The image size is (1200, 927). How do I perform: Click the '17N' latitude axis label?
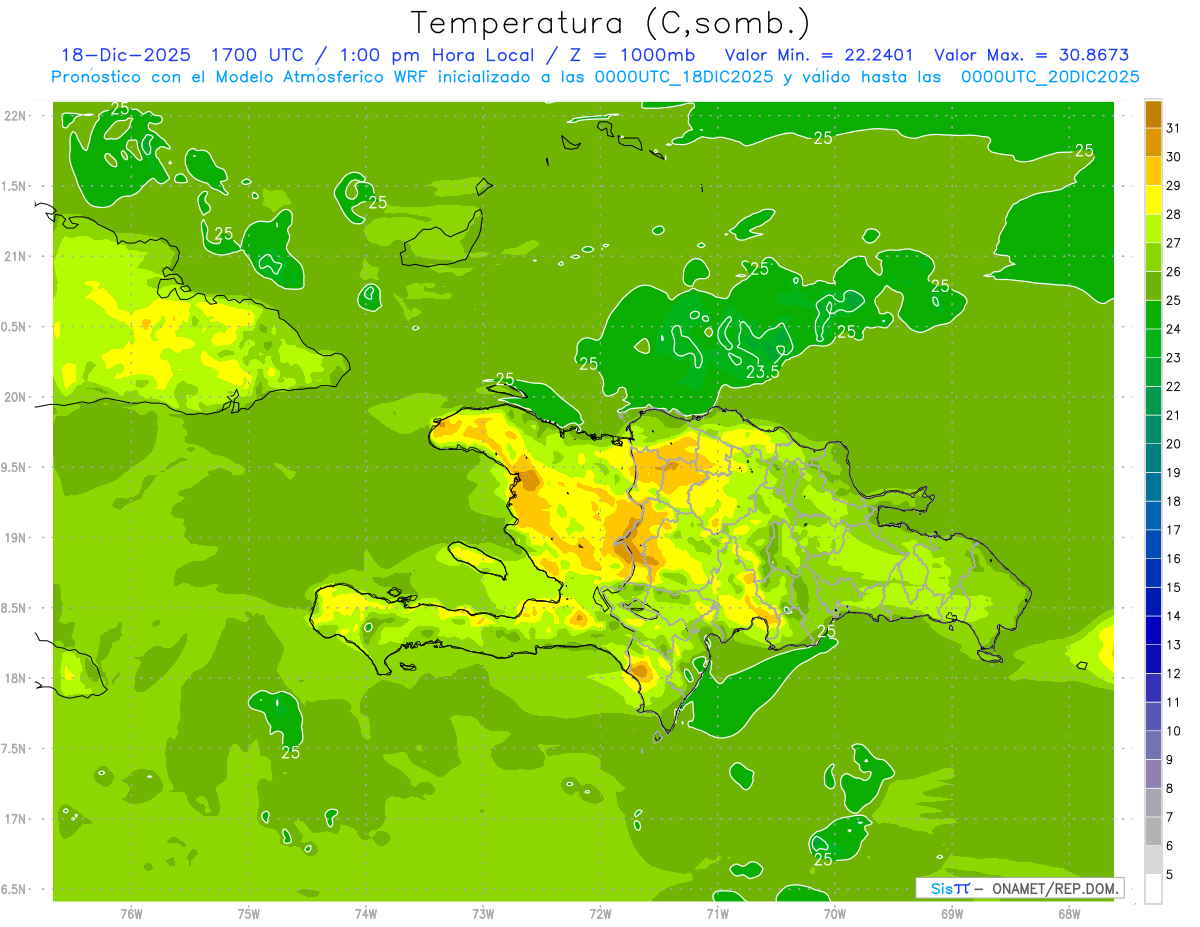[16, 819]
